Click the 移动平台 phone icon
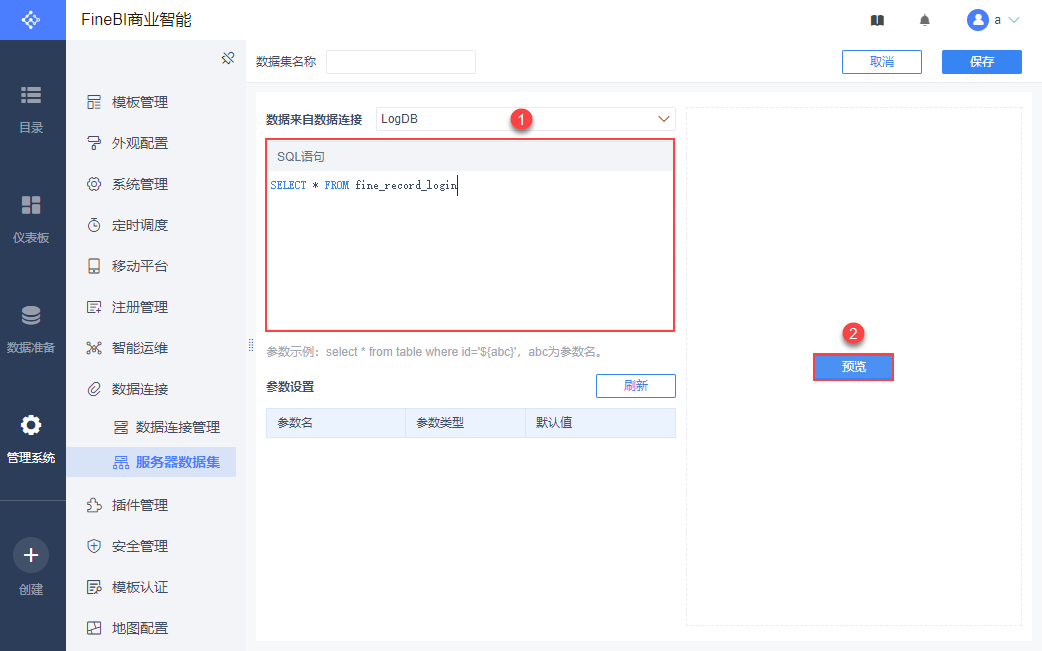Viewport: 1042px width, 651px height. point(94,266)
